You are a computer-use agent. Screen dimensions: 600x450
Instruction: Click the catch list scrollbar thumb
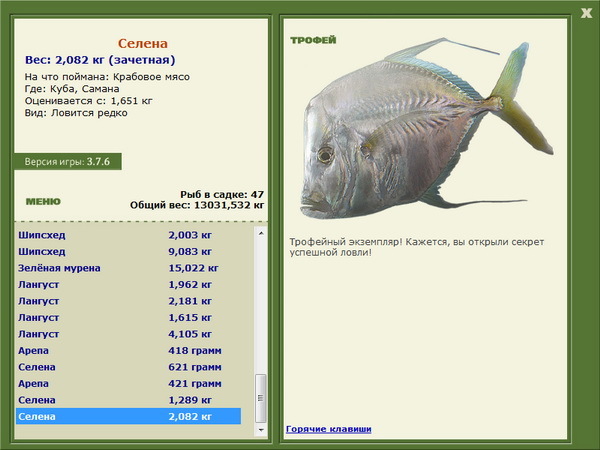261,398
